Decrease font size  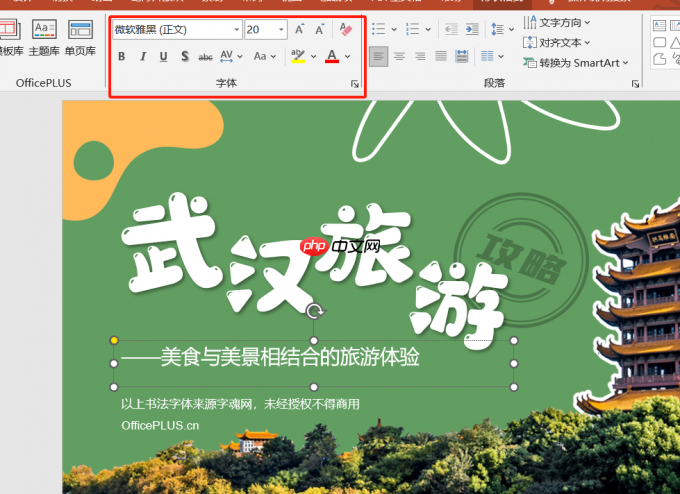pyautogui.click(x=320, y=29)
